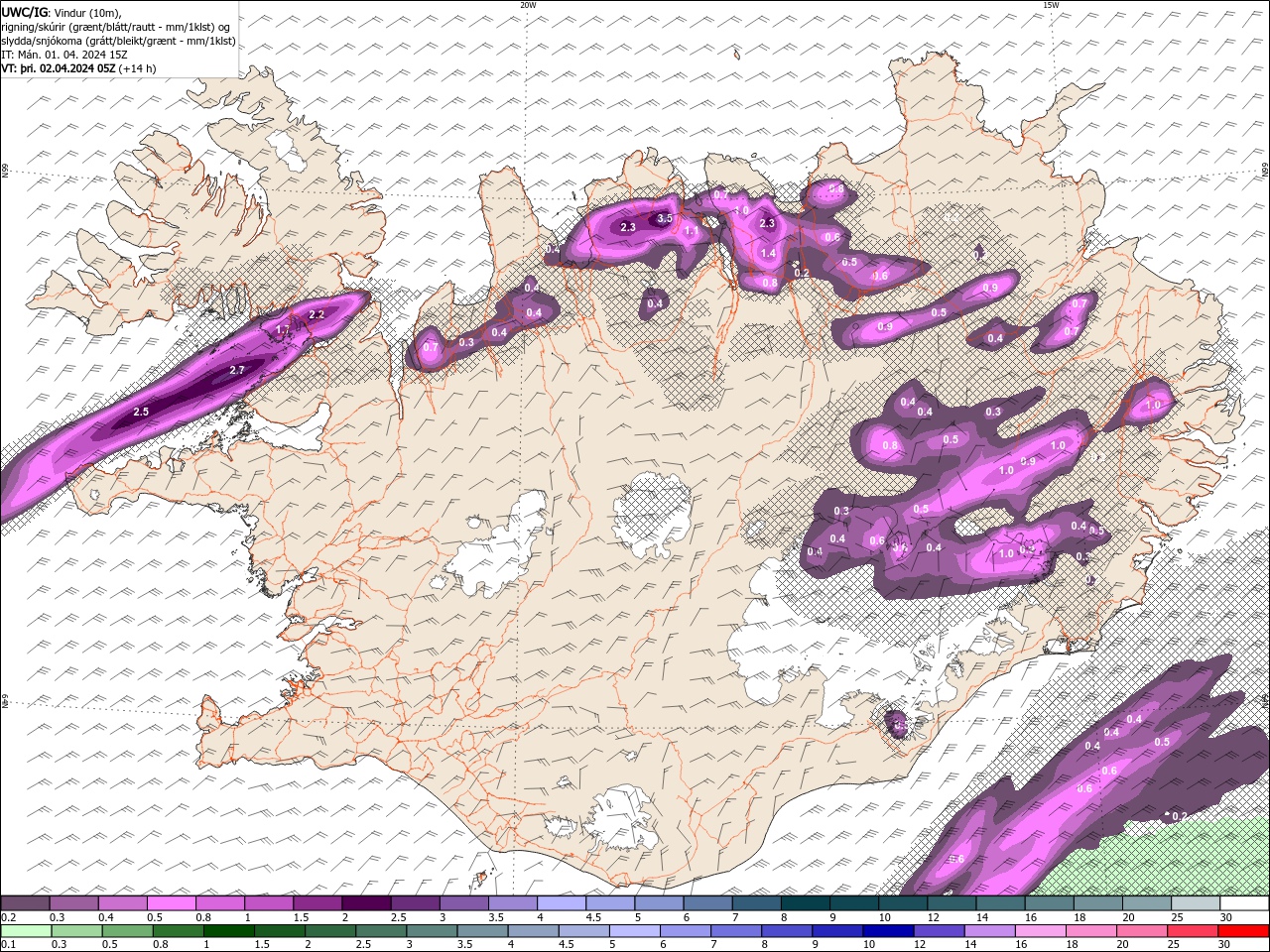
Task: Click the light lavender 4 swatch in upper scale
Action: [561, 903]
